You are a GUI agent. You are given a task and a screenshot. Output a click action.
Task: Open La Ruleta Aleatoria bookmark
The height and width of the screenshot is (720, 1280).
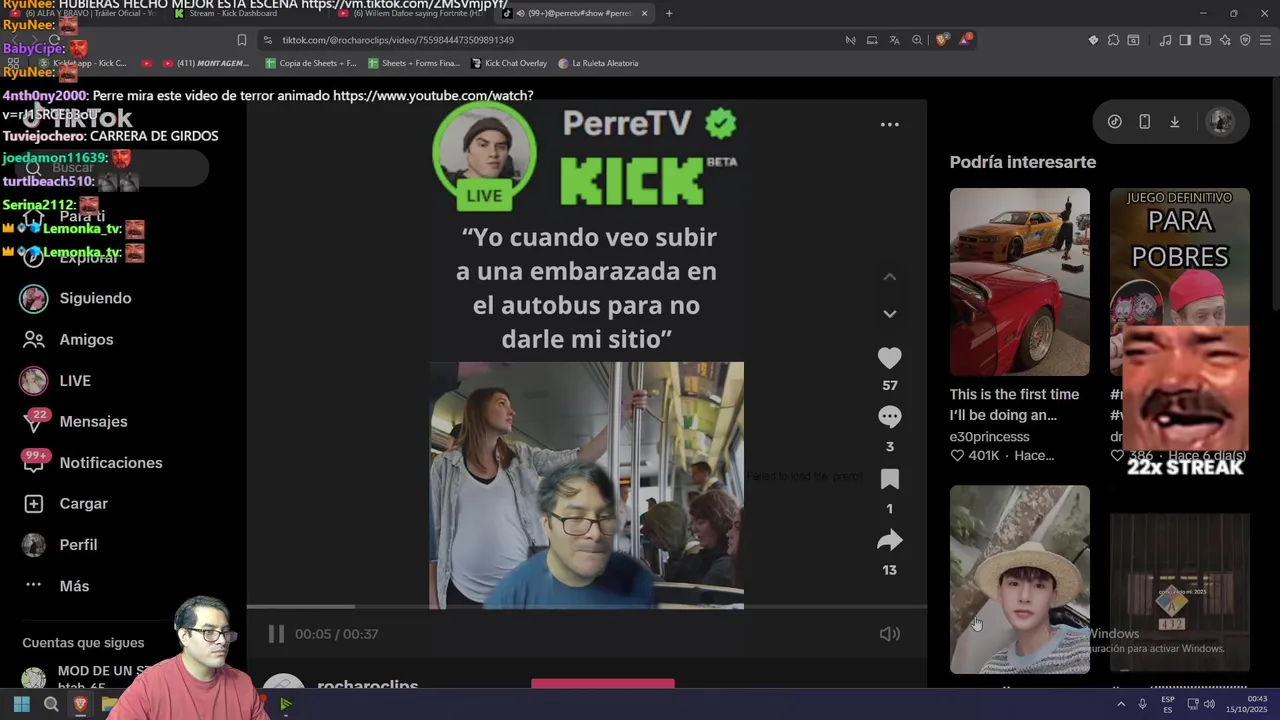(598, 63)
